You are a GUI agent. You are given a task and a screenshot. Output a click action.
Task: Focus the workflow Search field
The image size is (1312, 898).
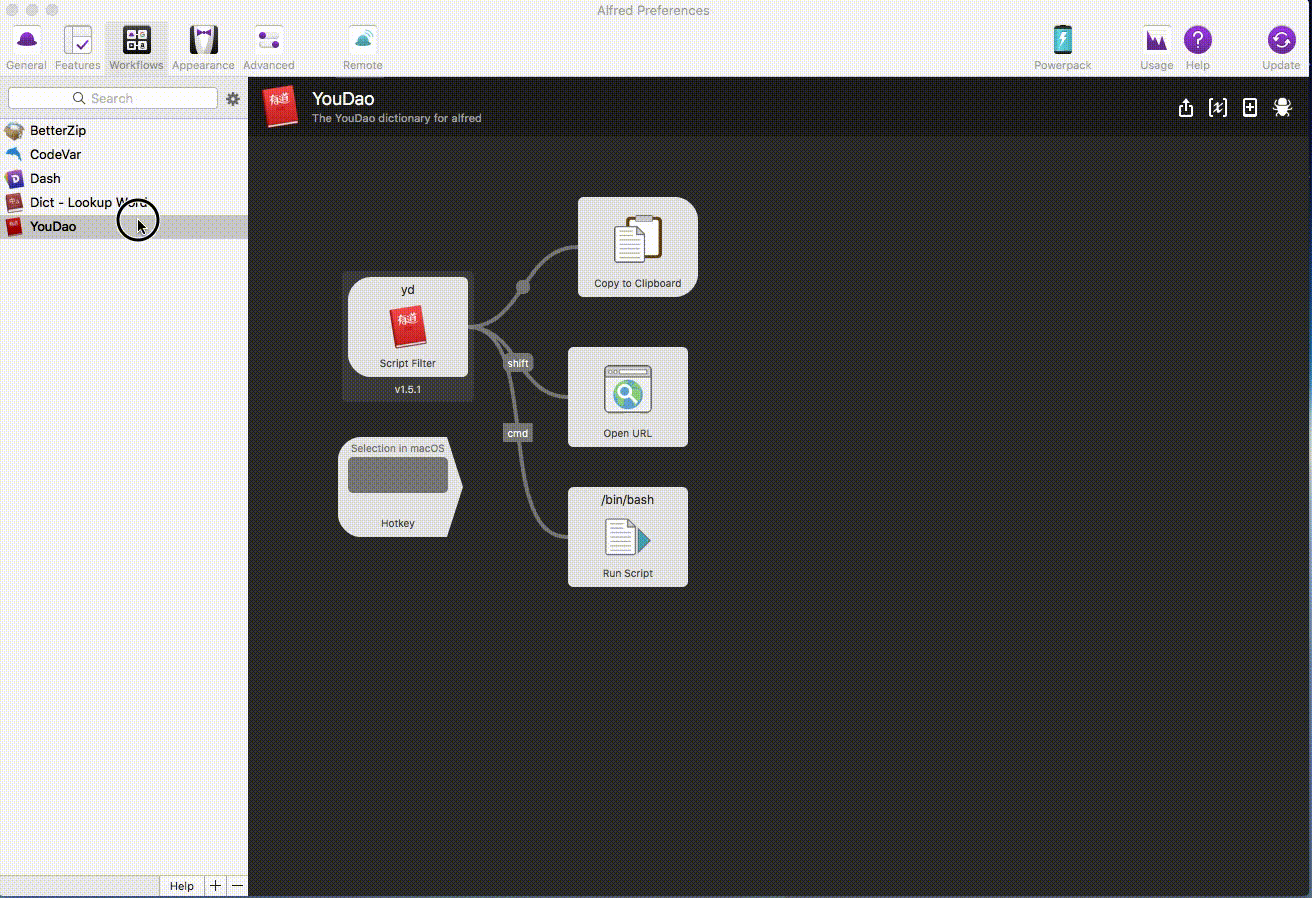[x=112, y=98]
